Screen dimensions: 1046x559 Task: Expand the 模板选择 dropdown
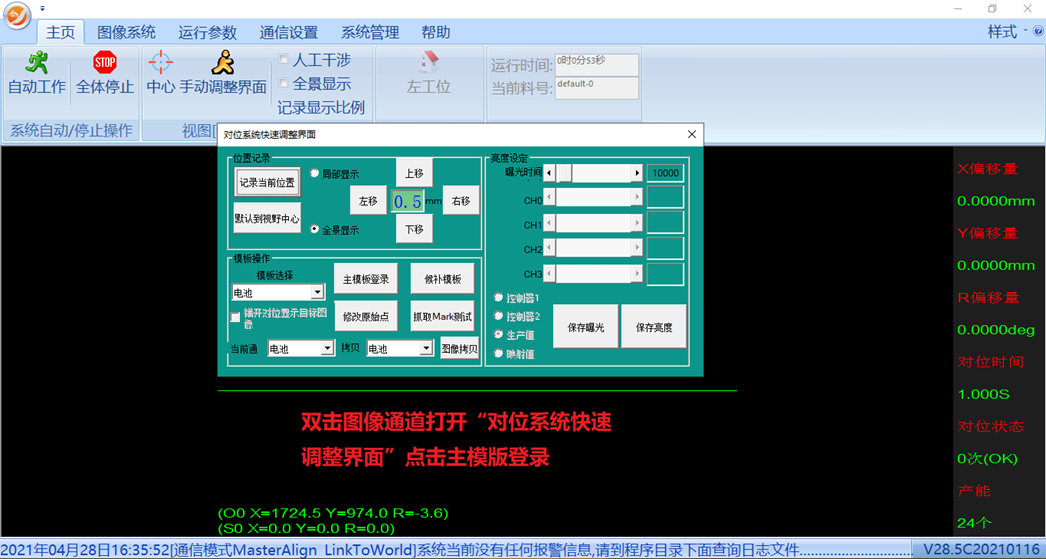(x=317, y=293)
